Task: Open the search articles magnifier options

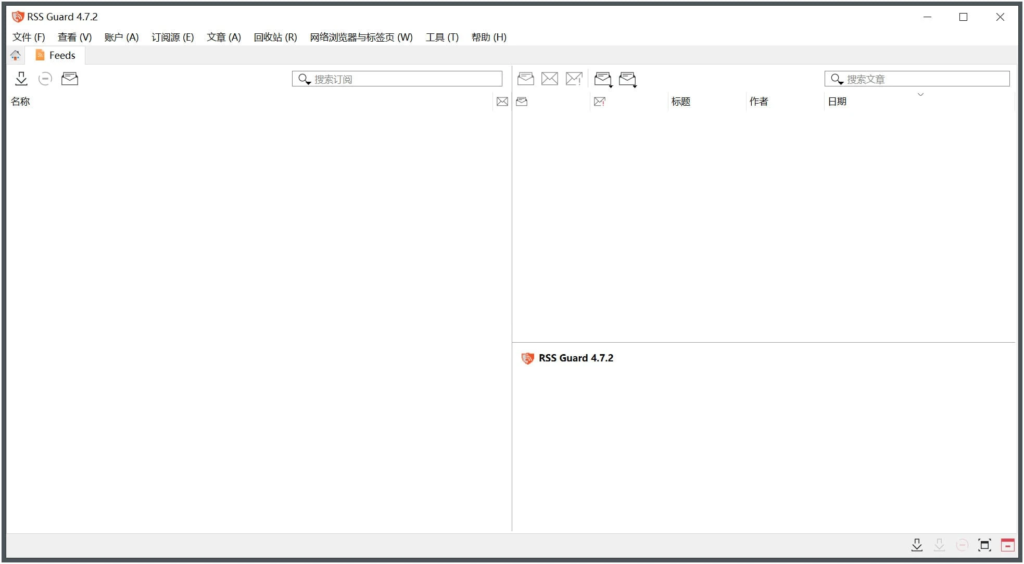Action: (837, 79)
